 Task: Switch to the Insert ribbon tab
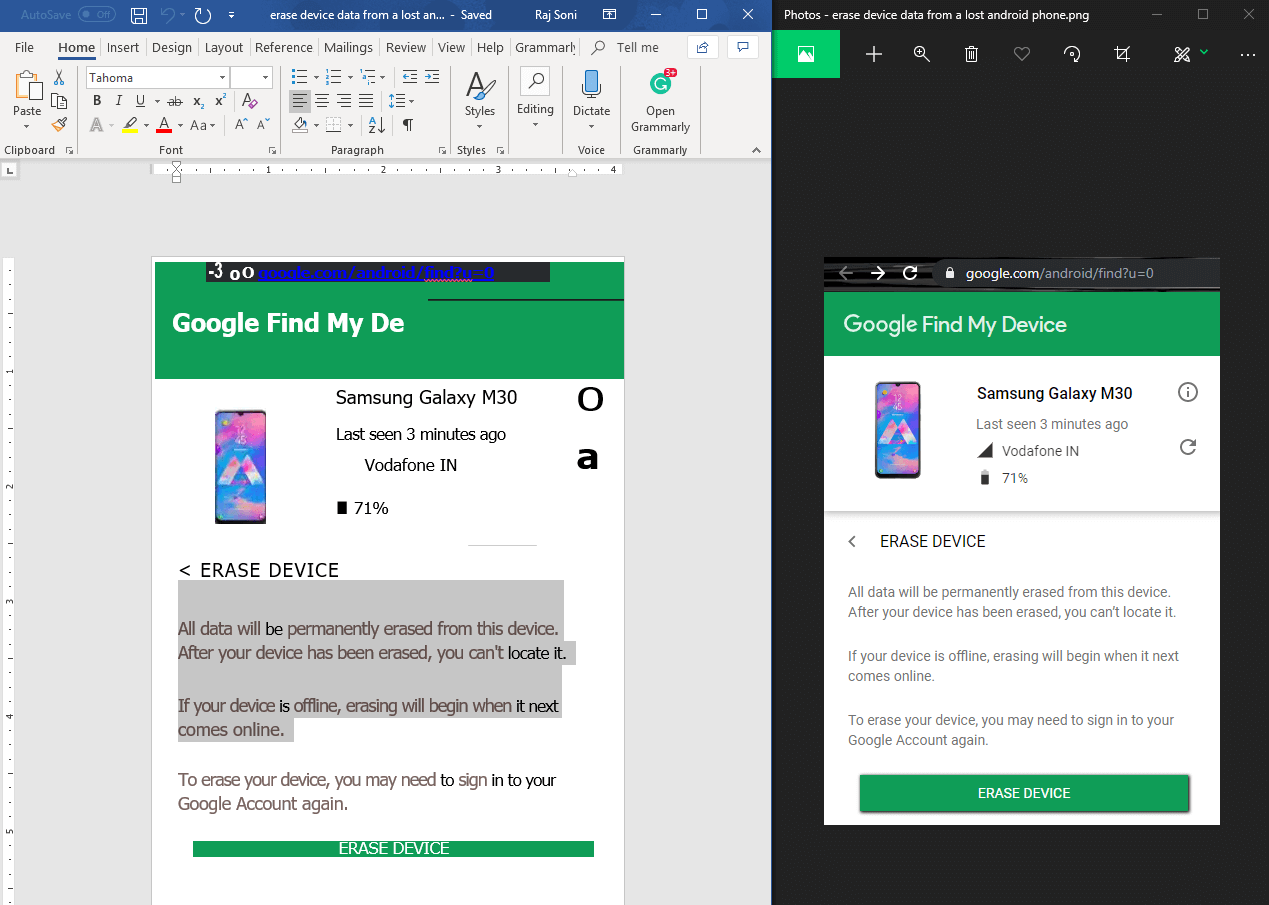123,47
